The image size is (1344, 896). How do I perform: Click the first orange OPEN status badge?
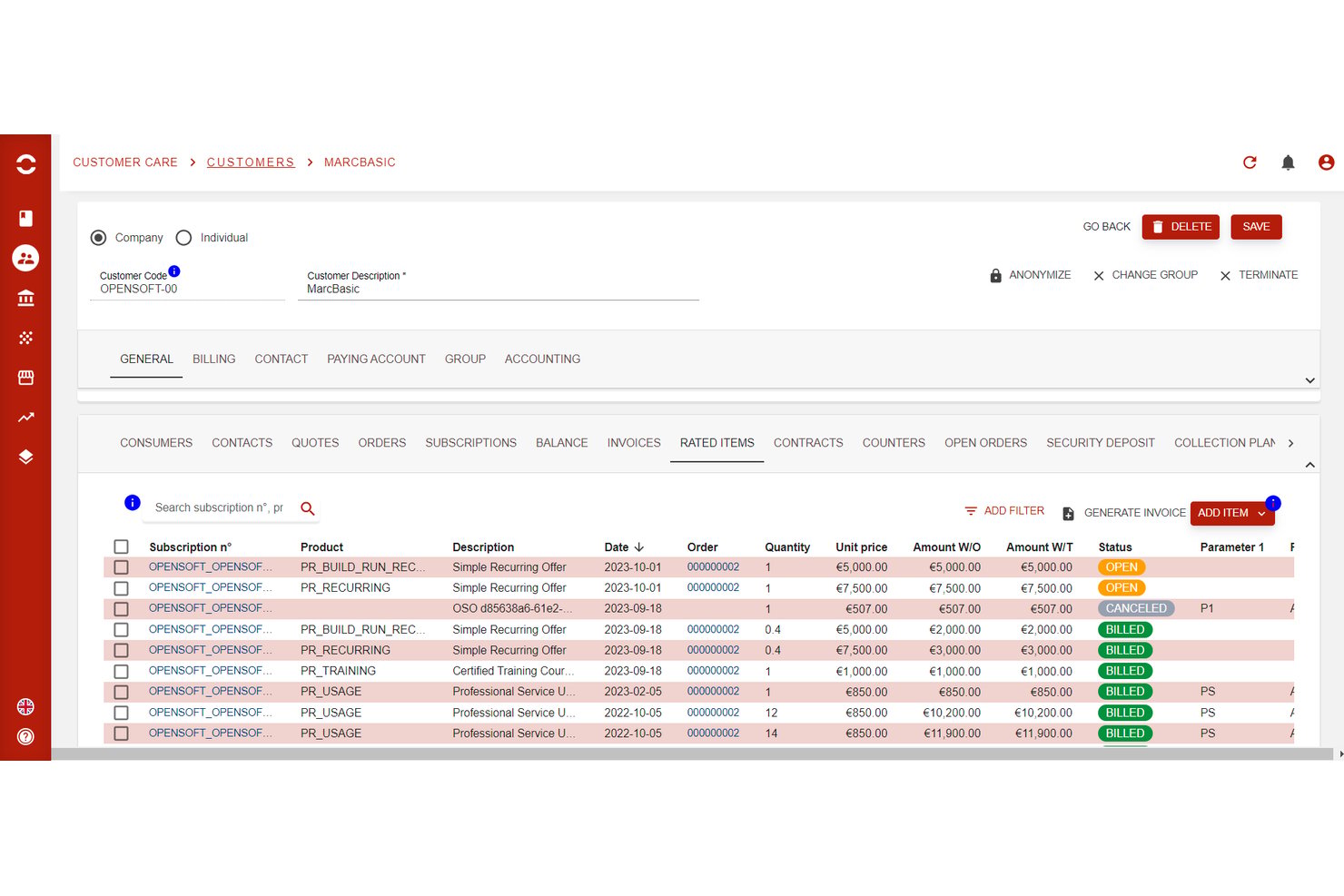coord(1122,566)
